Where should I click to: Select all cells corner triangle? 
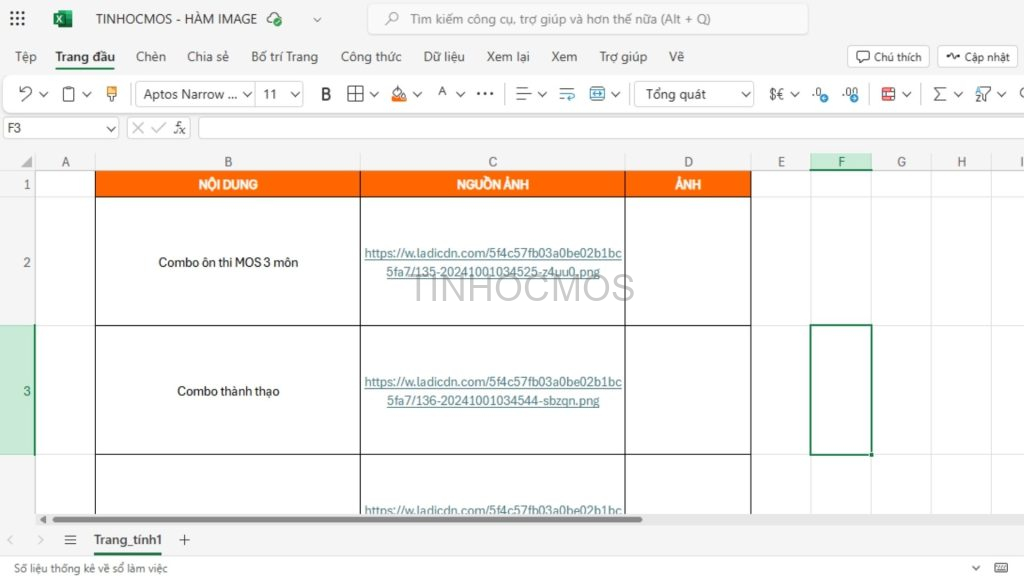[x=27, y=161]
